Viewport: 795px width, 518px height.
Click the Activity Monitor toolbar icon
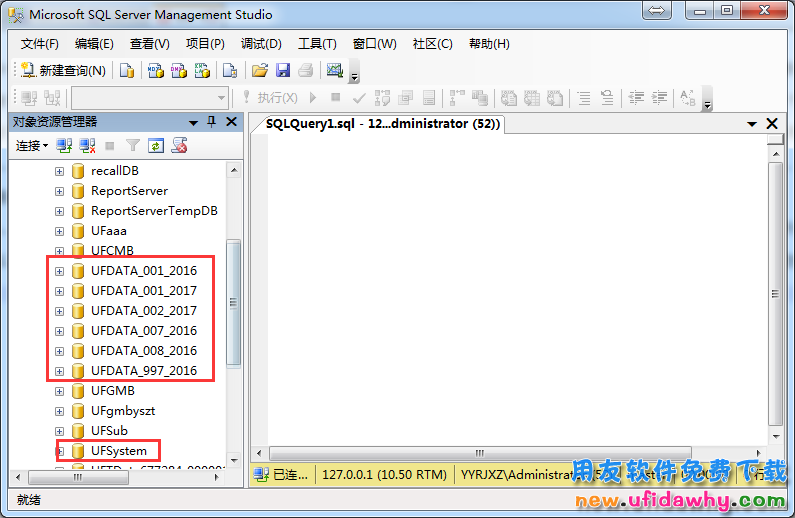tap(334, 71)
